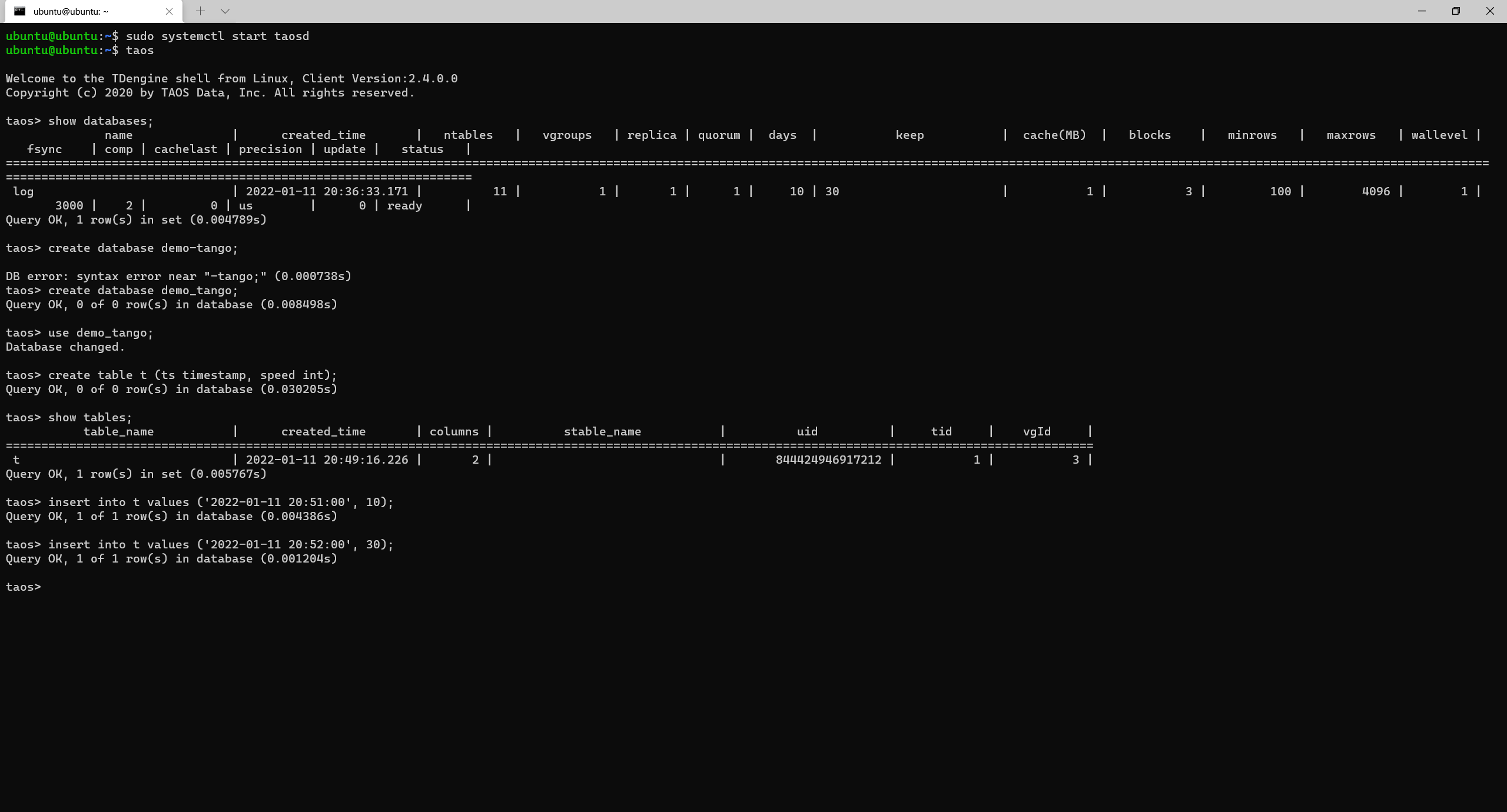Close the terminal window

point(1490,11)
